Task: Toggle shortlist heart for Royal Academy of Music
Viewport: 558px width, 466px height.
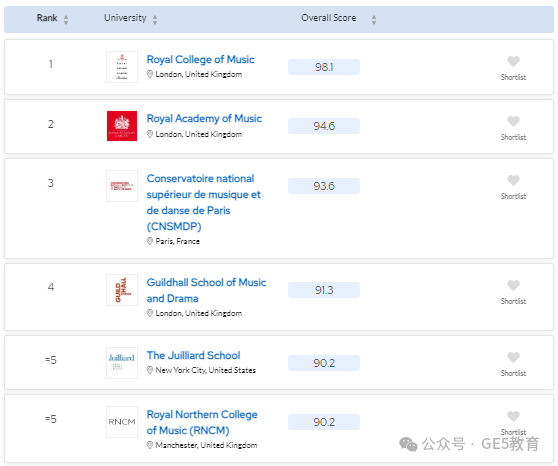Action: point(513,121)
